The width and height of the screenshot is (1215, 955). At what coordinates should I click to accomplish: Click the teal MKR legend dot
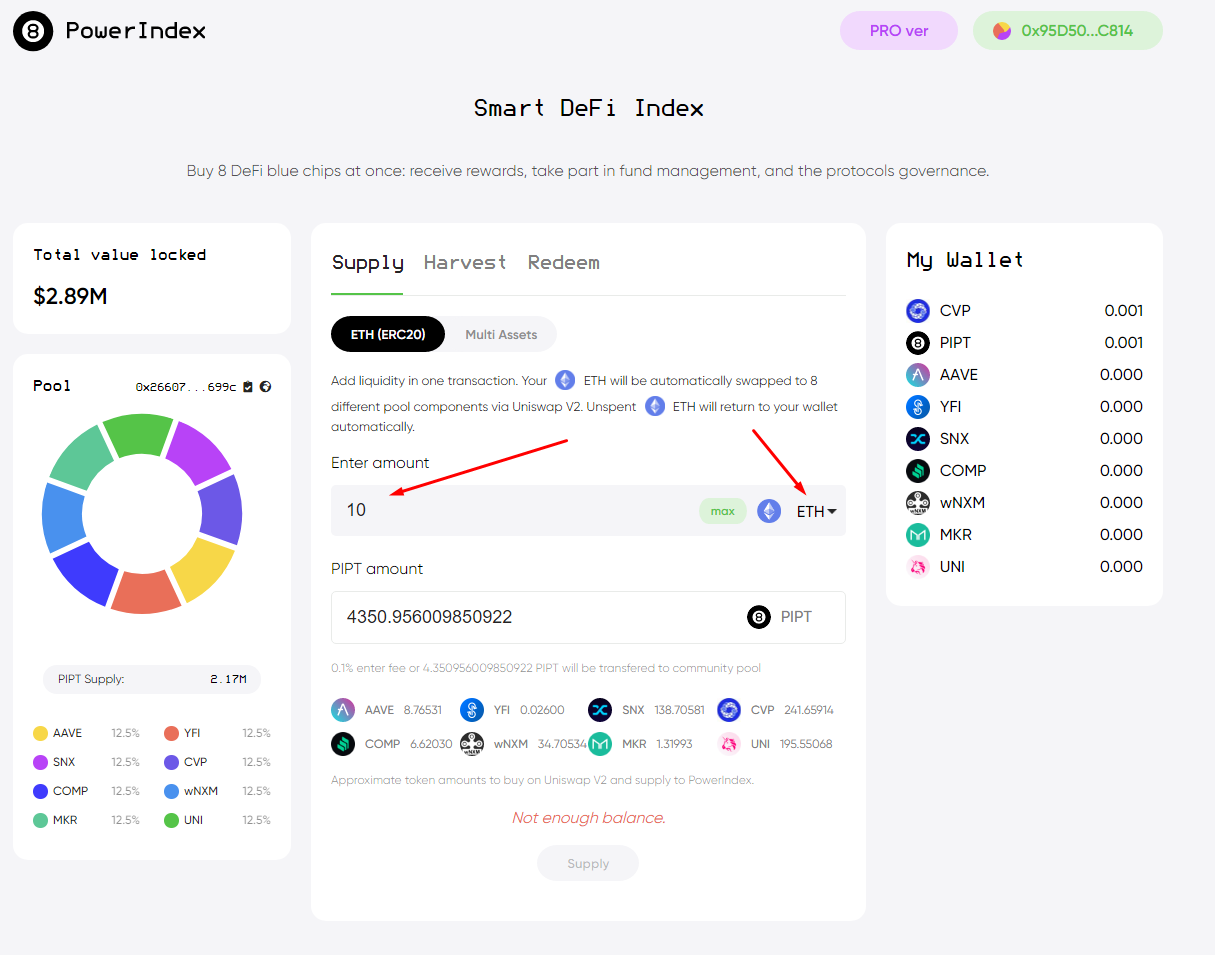click(x=41, y=820)
